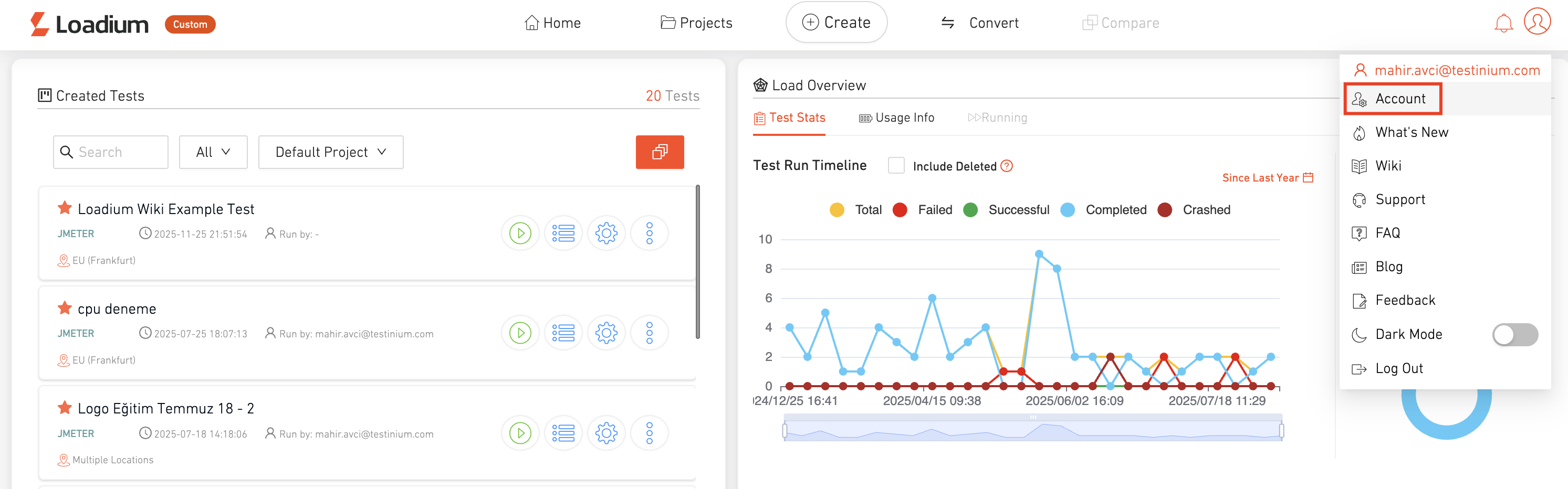Run the Loadium Wiki Example Test
Image resolution: width=1568 pixels, height=489 pixels.
click(x=520, y=233)
